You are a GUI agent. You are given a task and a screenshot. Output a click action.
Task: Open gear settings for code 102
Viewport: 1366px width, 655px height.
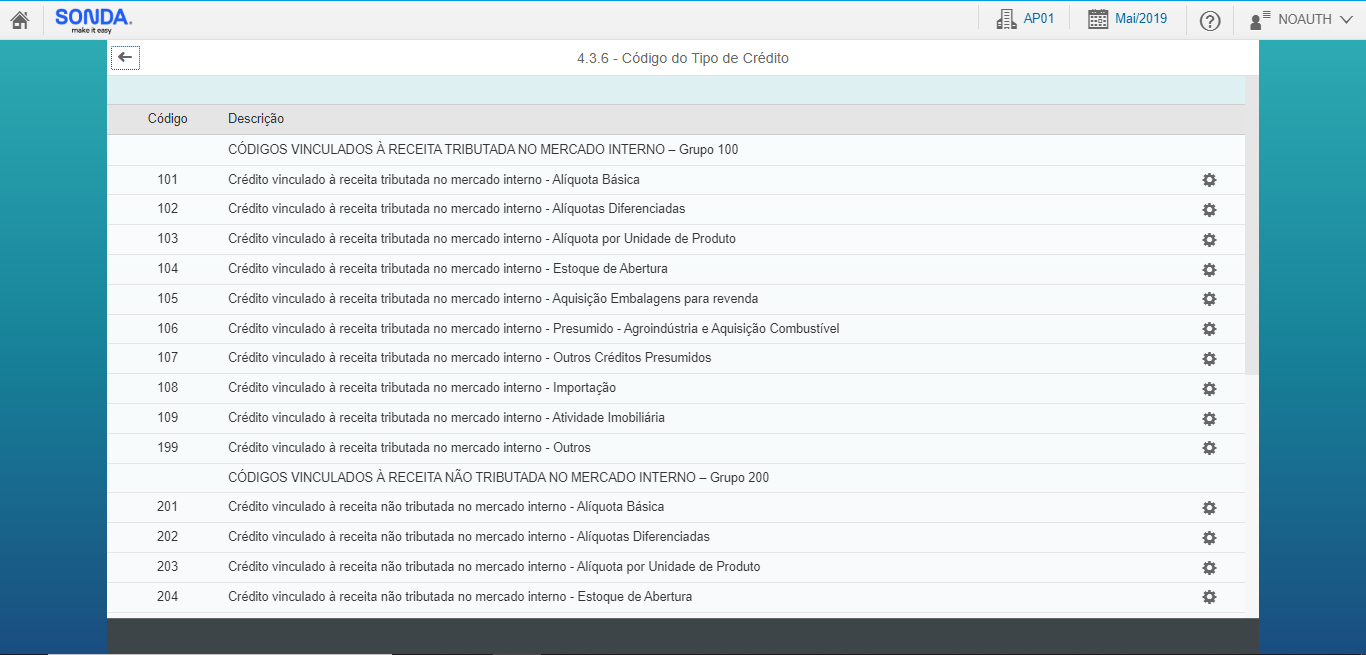(1209, 210)
